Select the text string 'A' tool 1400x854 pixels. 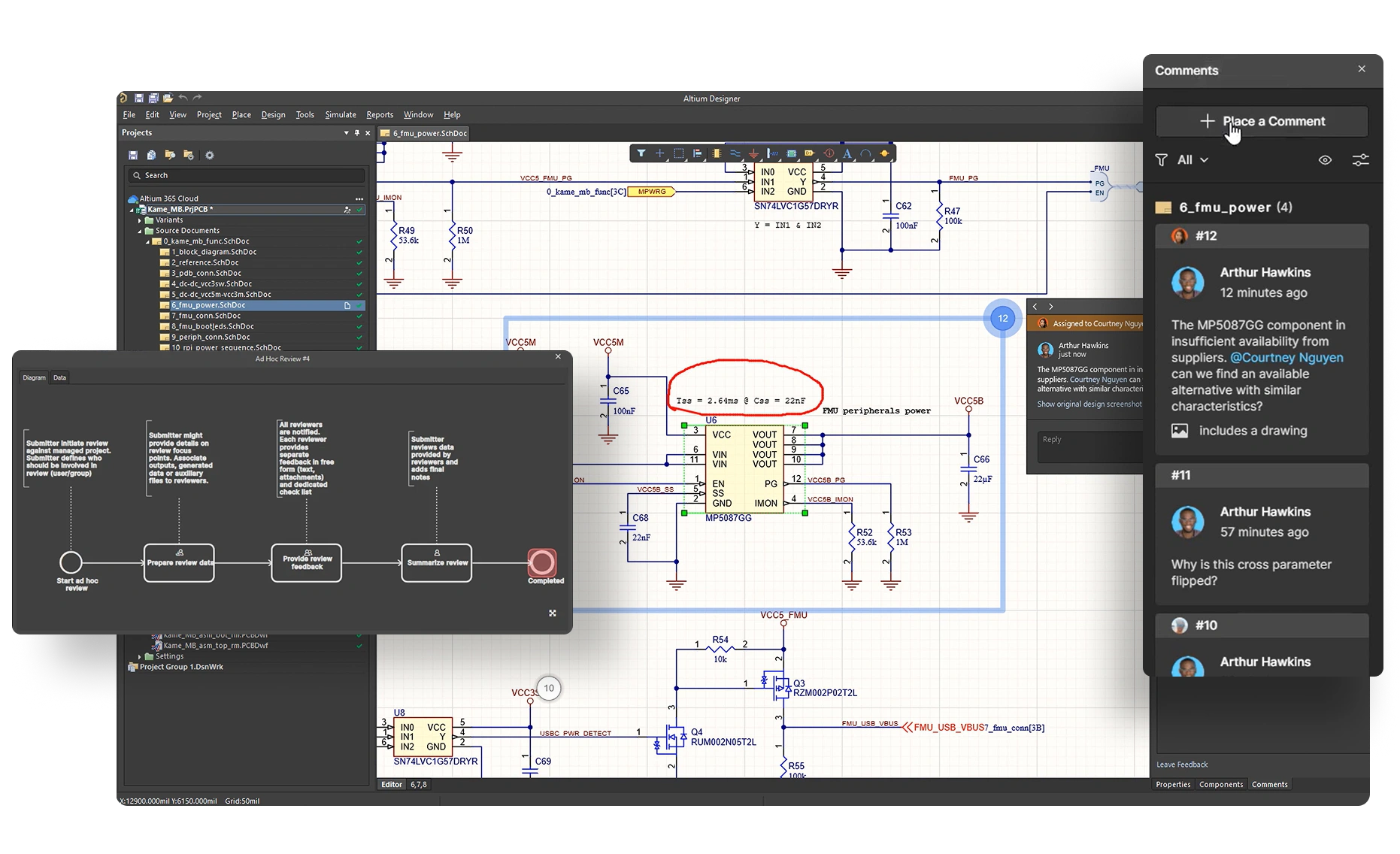(847, 153)
